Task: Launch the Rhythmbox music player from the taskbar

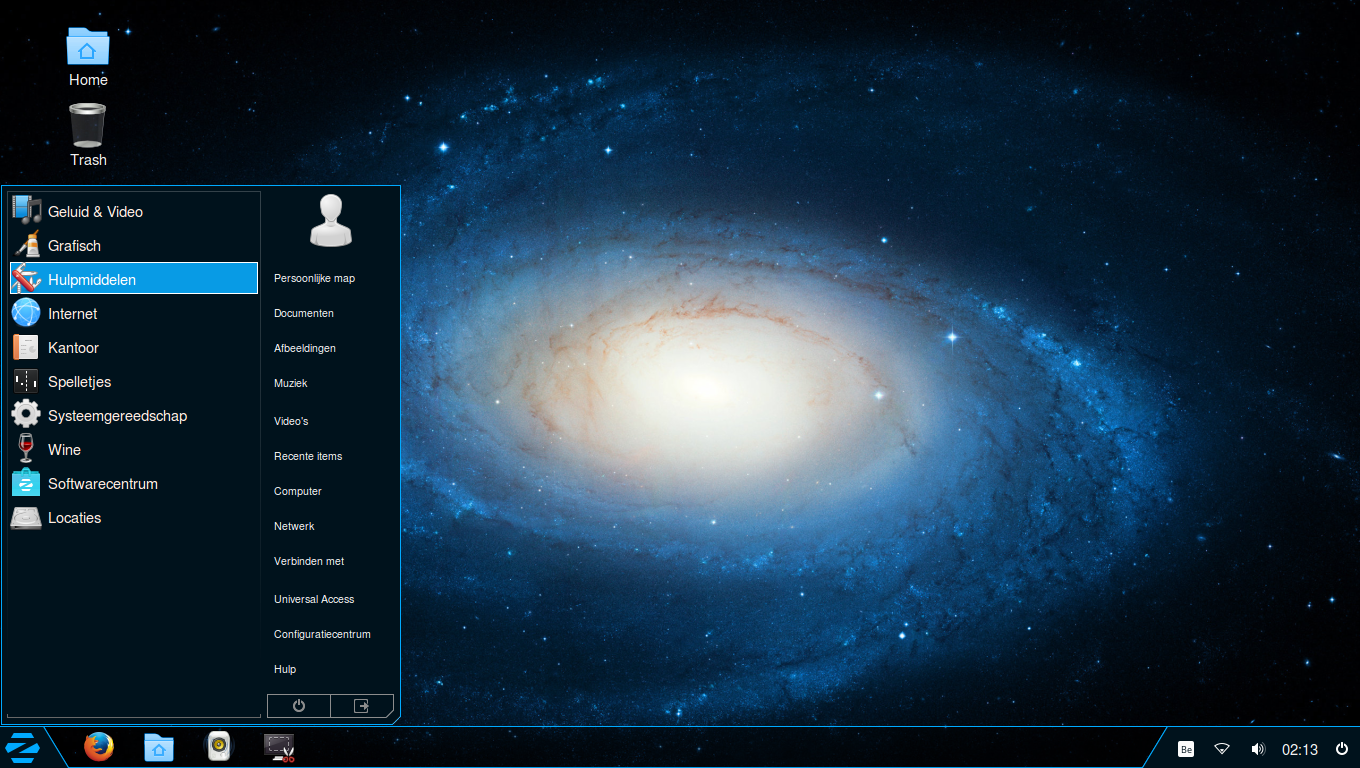Action: point(218,747)
